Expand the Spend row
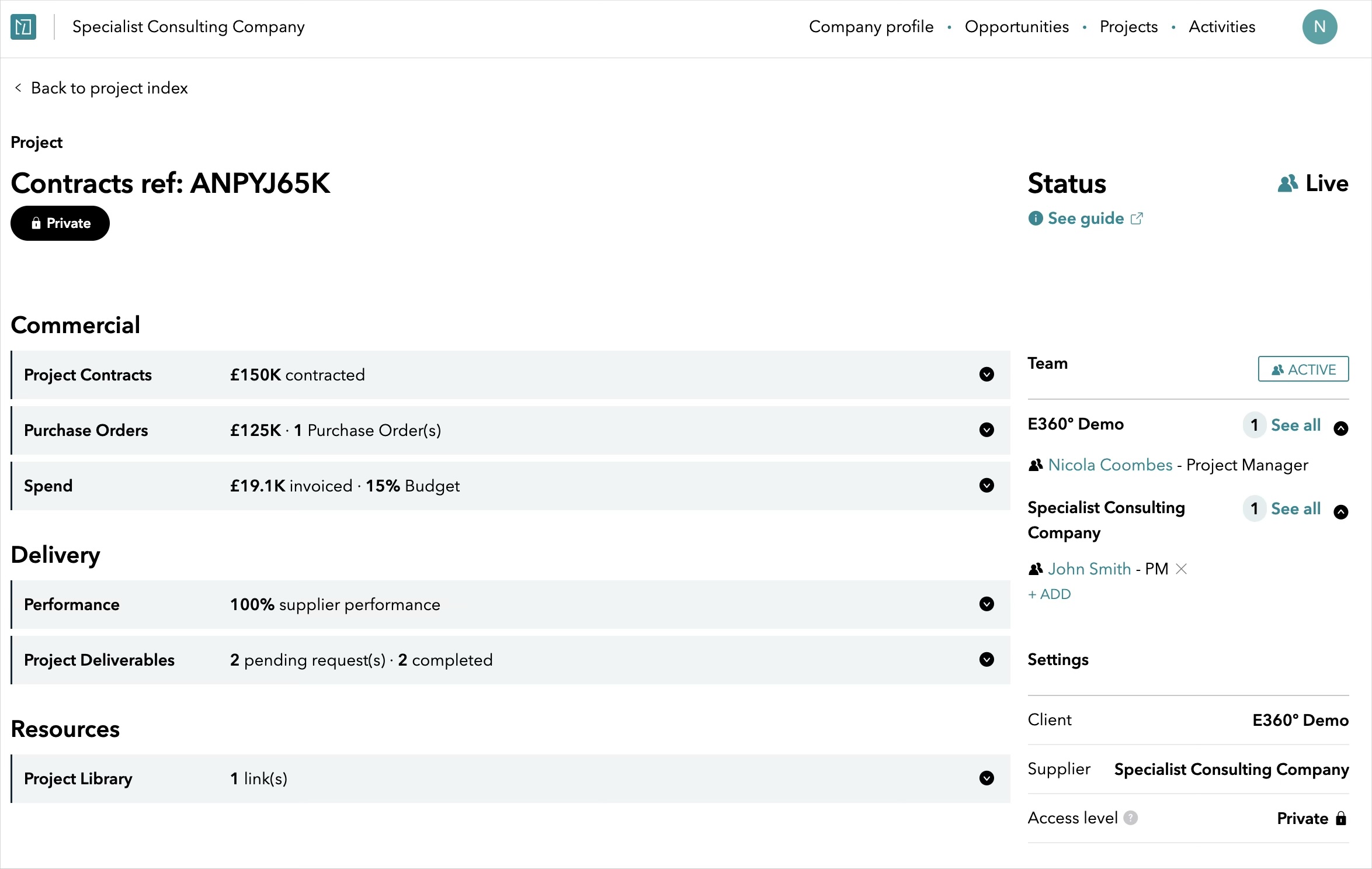 987,486
